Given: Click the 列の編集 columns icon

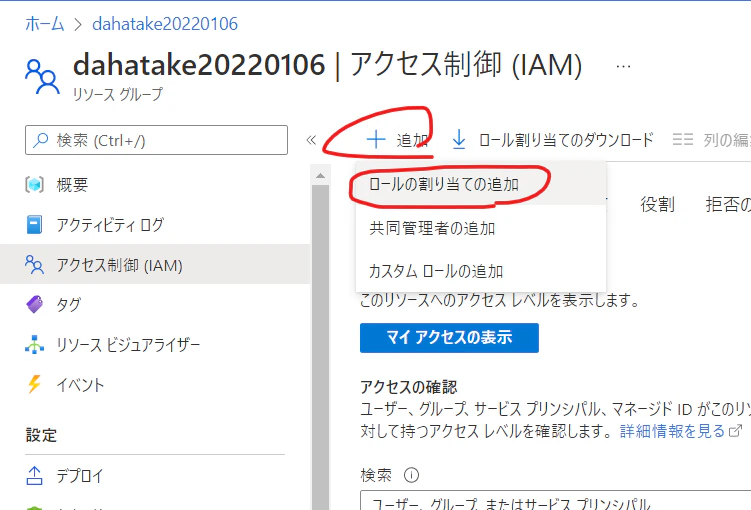Looking at the screenshot, I should [x=683, y=139].
